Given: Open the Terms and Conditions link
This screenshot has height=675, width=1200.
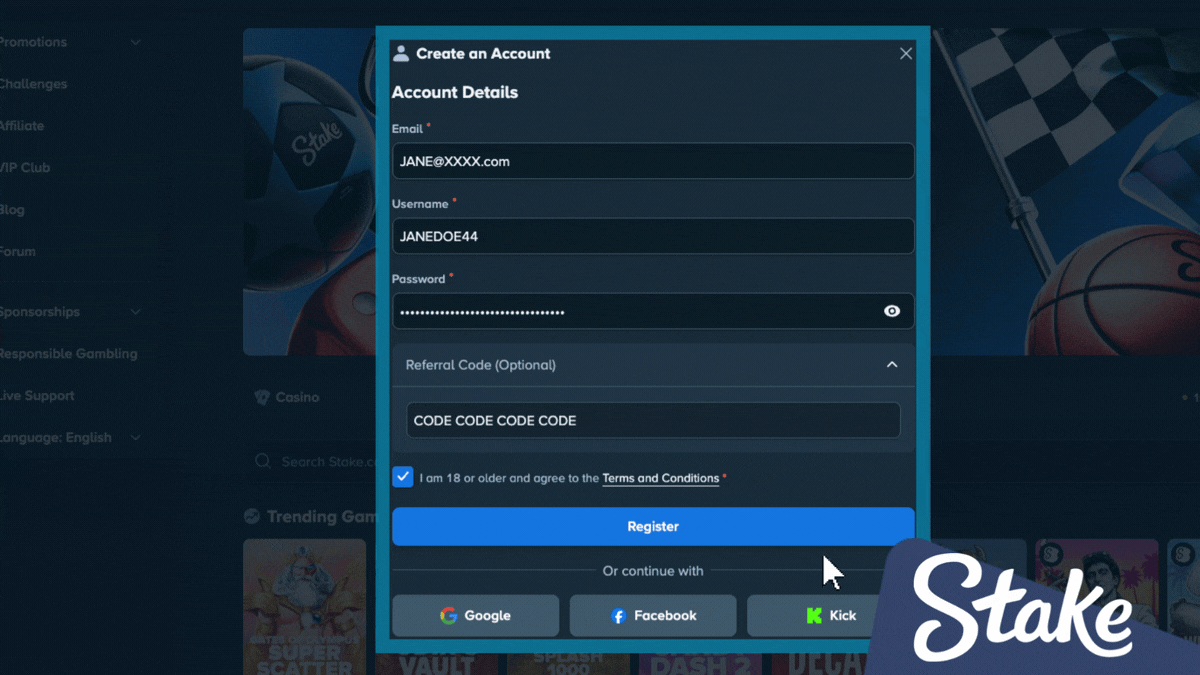Looking at the screenshot, I should (660, 479).
